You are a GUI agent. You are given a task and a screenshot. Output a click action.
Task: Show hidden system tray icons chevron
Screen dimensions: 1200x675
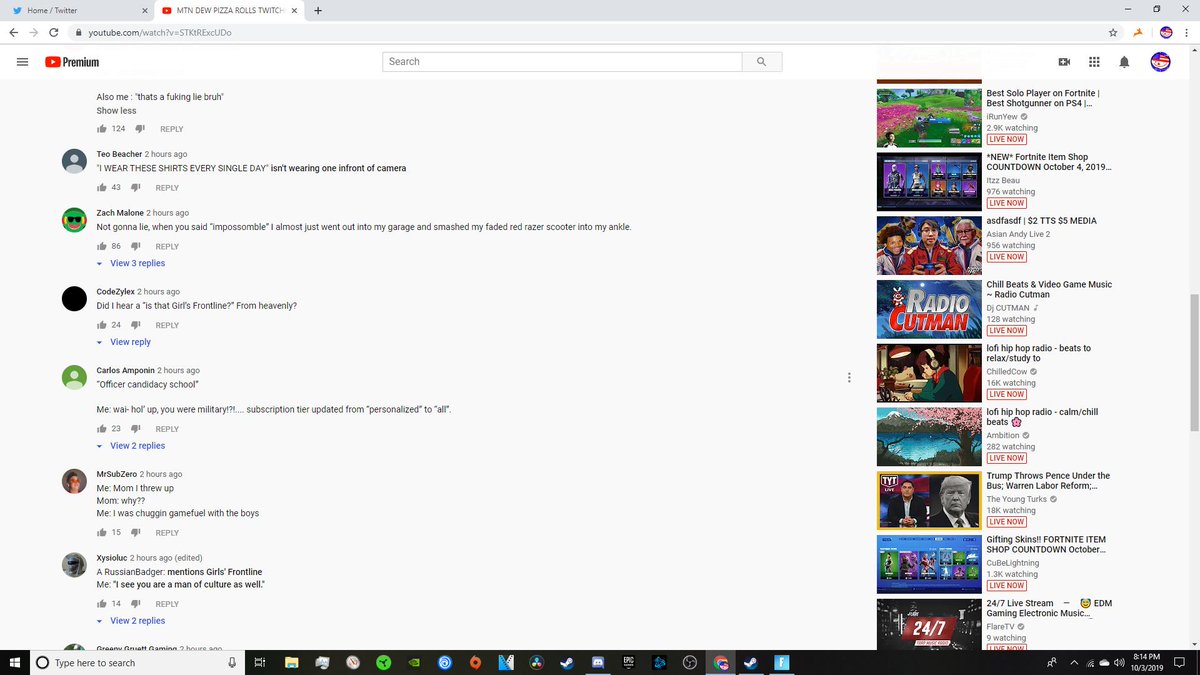(1075, 662)
